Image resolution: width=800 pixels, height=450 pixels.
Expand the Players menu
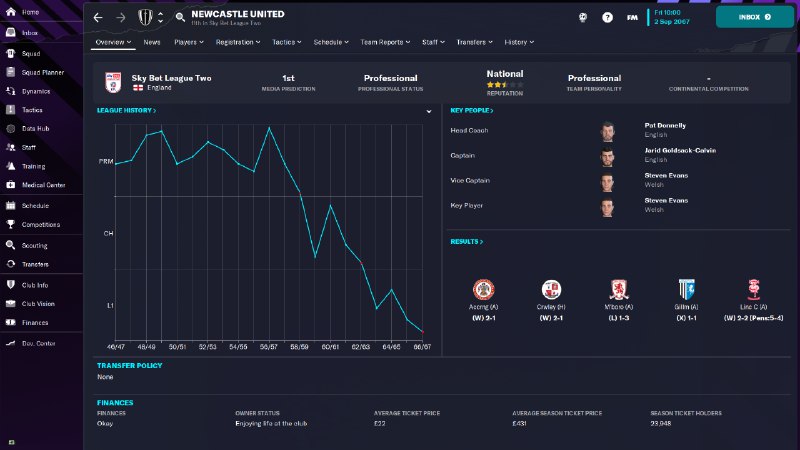click(x=189, y=42)
